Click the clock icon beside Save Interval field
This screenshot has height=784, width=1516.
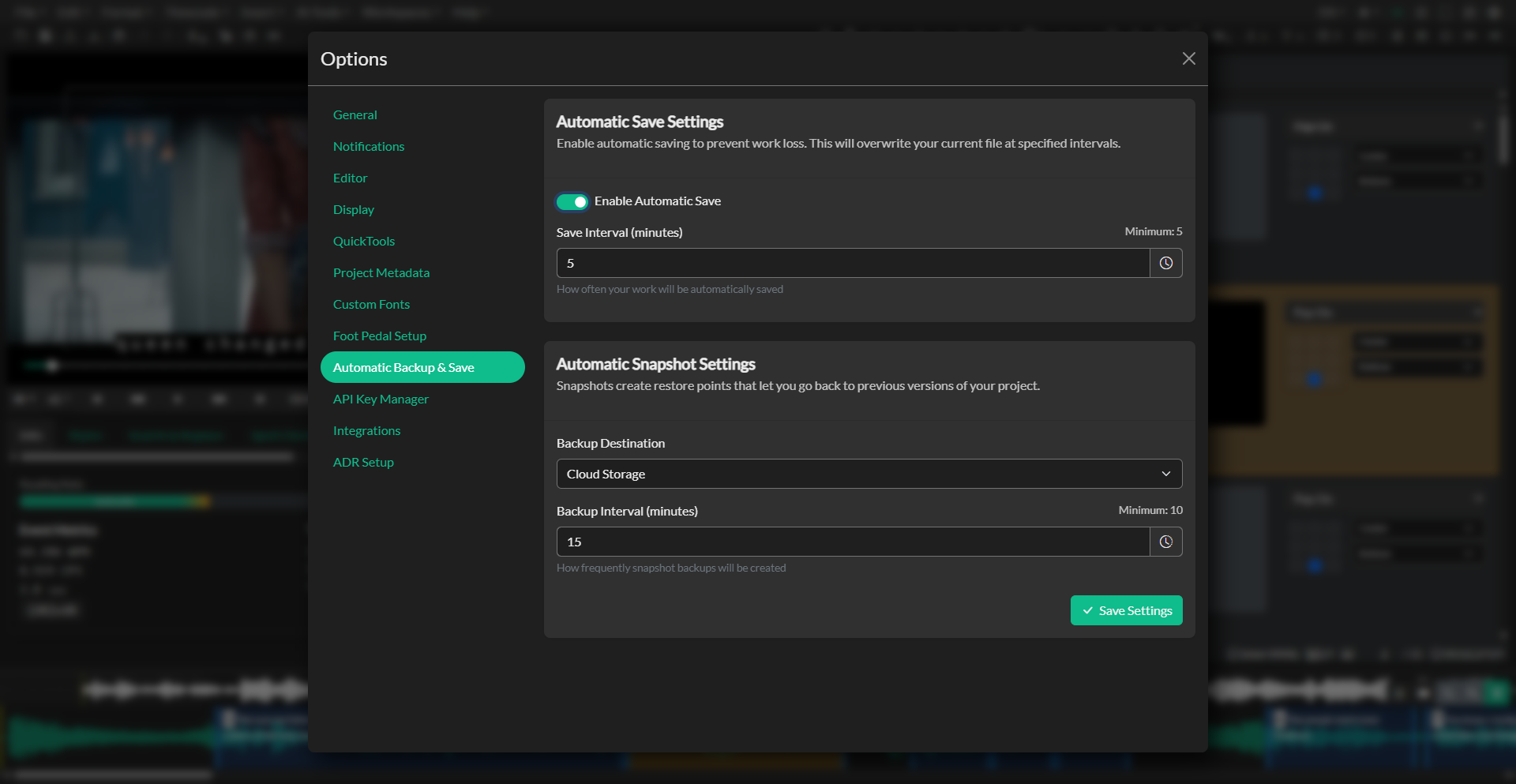tap(1166, 263)
